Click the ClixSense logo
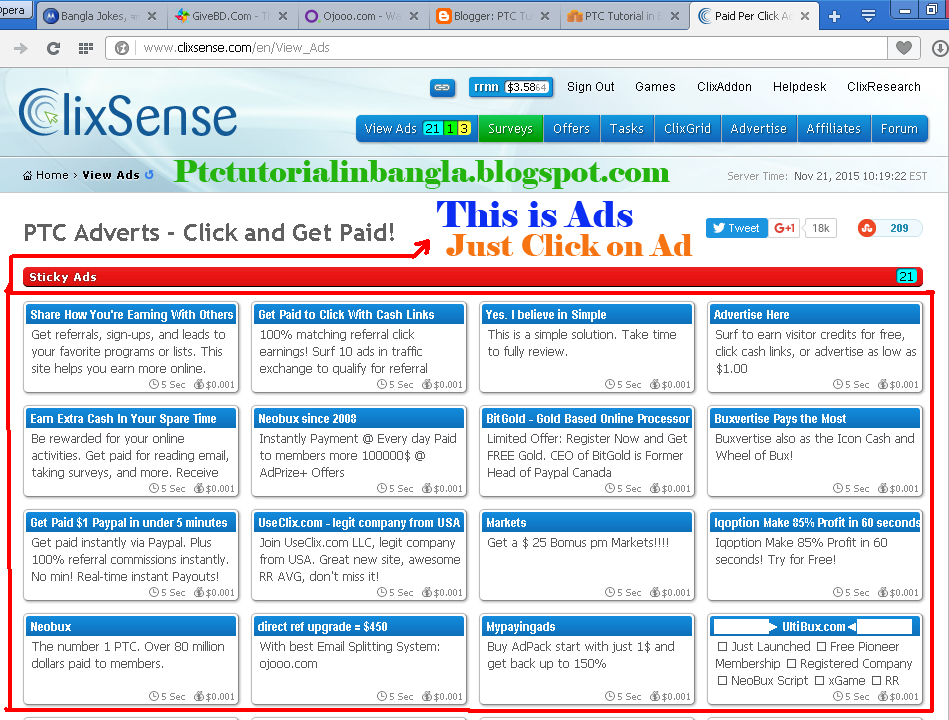Image resolution: width=949 pixels, height=720 pixels. (128, 113)
